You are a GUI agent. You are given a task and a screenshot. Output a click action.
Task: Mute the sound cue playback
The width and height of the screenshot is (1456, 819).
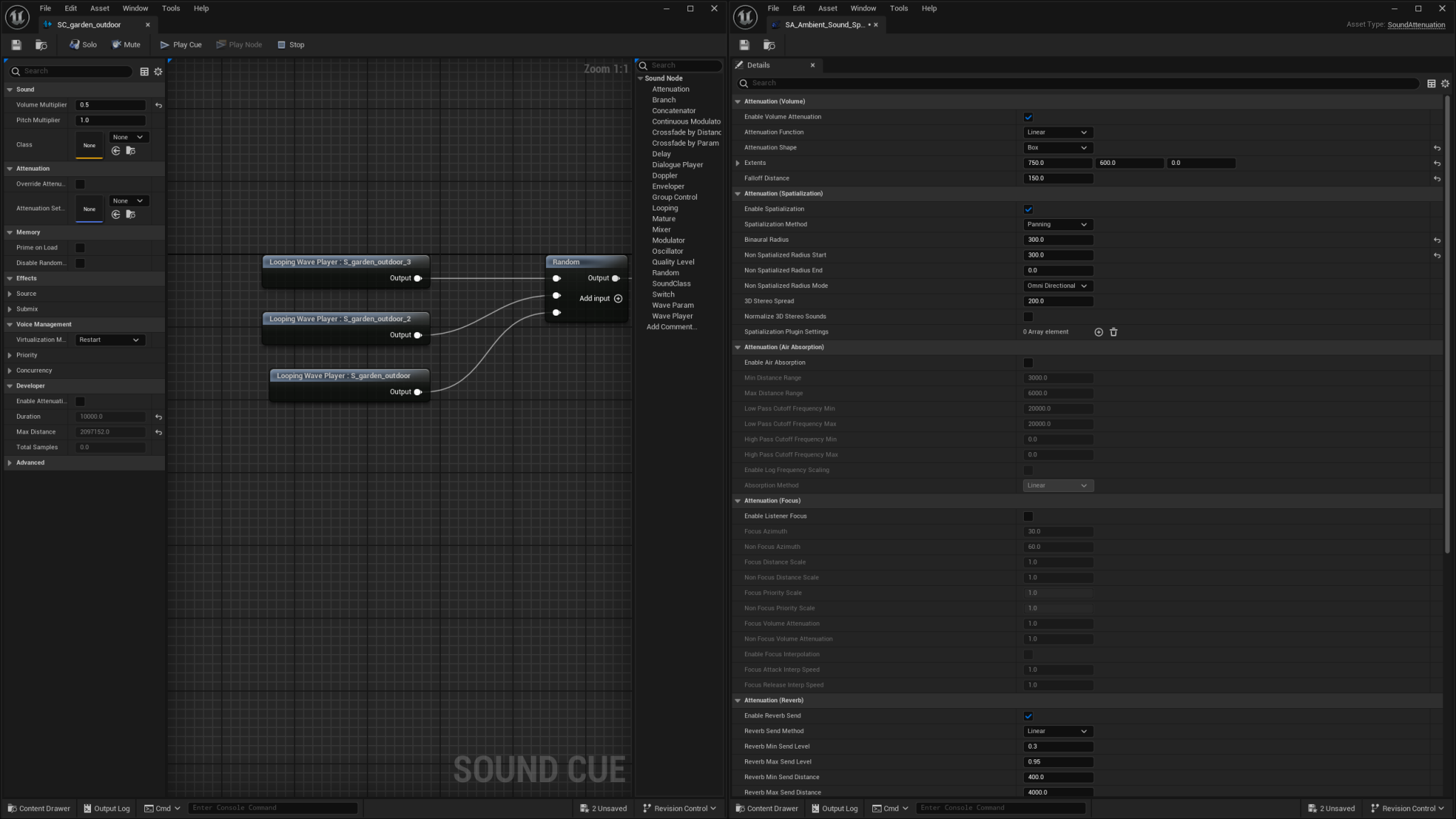(x=127, y=44)
